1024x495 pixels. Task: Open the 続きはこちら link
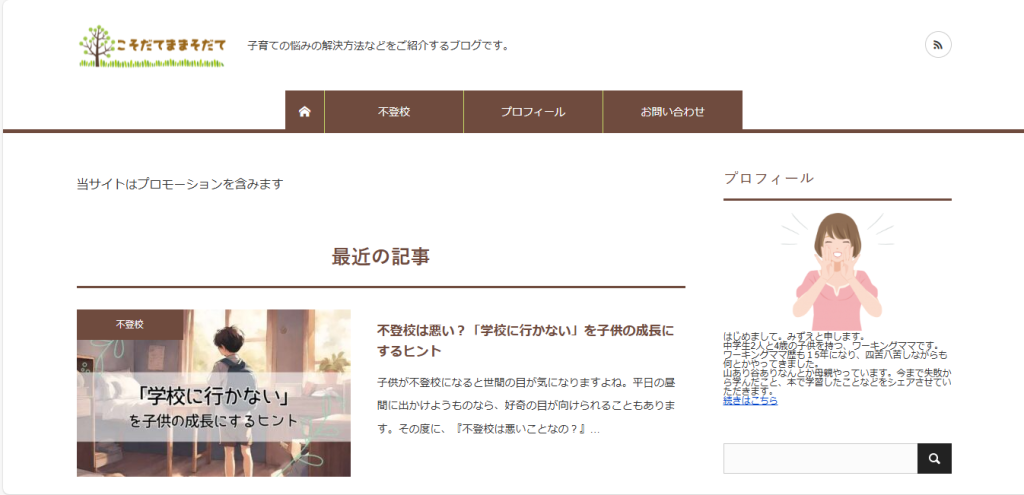point(750,400)
